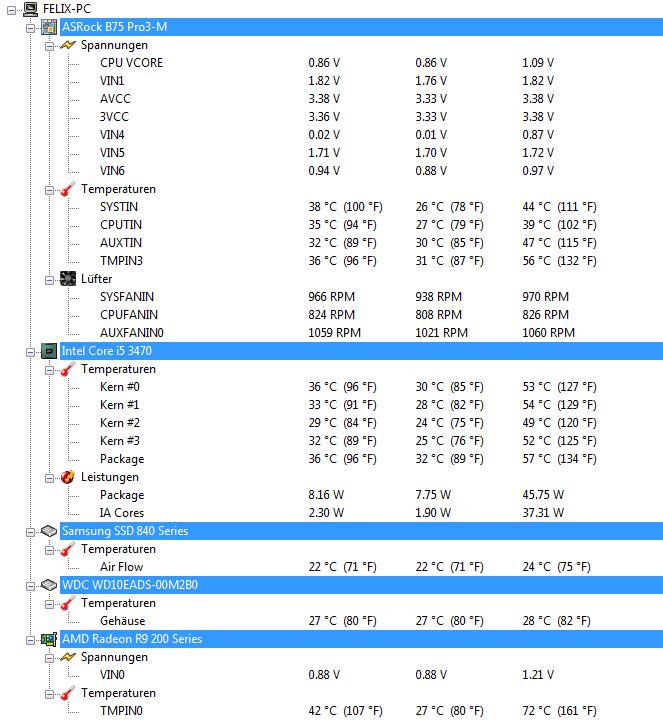This screenshot has width=663, height=724.
Task: Select the ASRock B75 Pro3-M row
Action: pyautogui.click(x=361, y=27)
